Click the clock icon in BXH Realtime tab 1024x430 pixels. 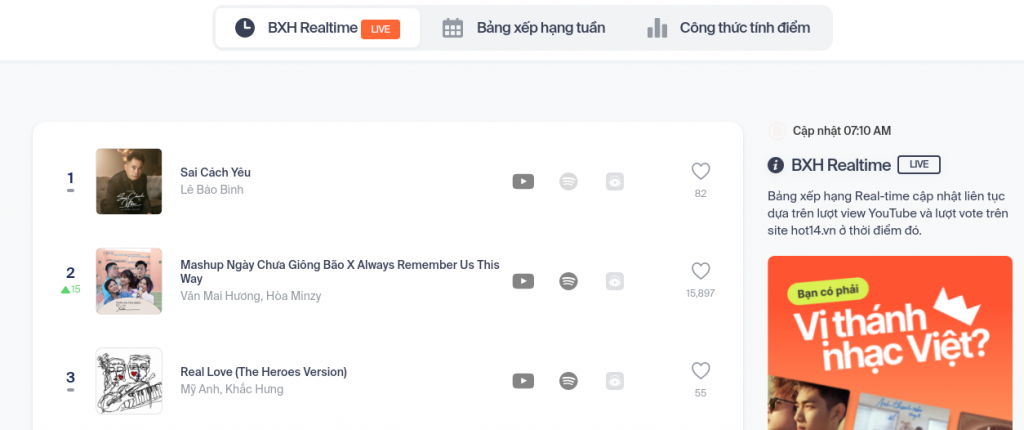click(245, 28)
